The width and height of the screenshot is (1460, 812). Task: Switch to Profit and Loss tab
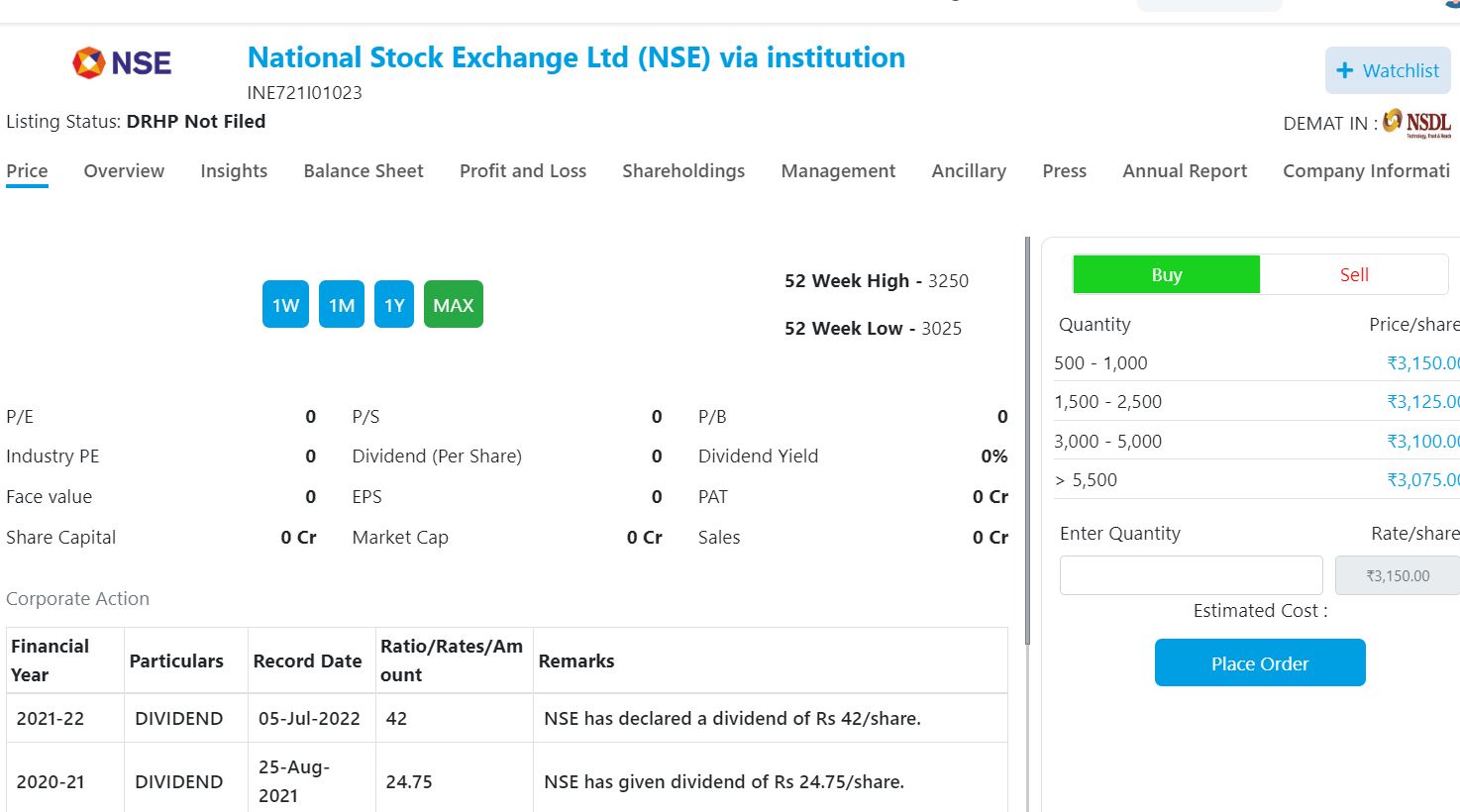point(523,170)
